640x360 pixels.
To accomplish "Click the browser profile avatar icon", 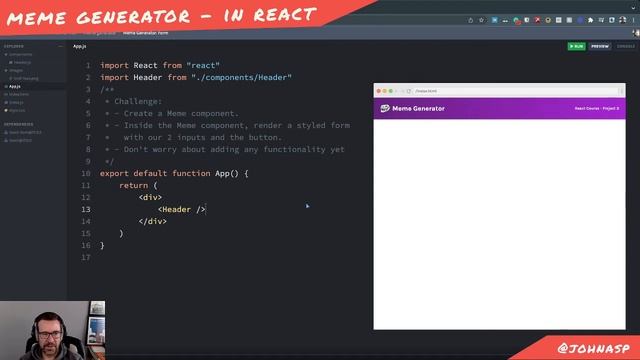I will tap(623, 20).
